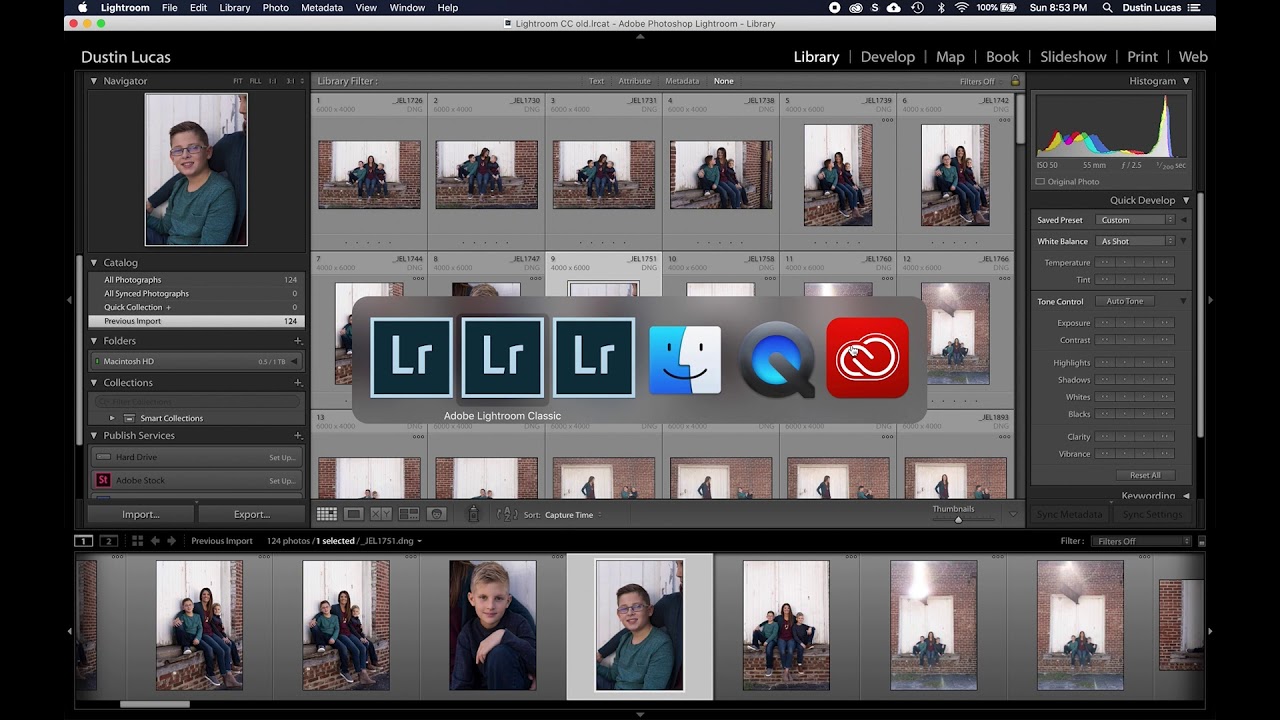Select the Painter spray can tool
The width and height of the screenshot is (1280, 720).
click(x=474, y=514)
